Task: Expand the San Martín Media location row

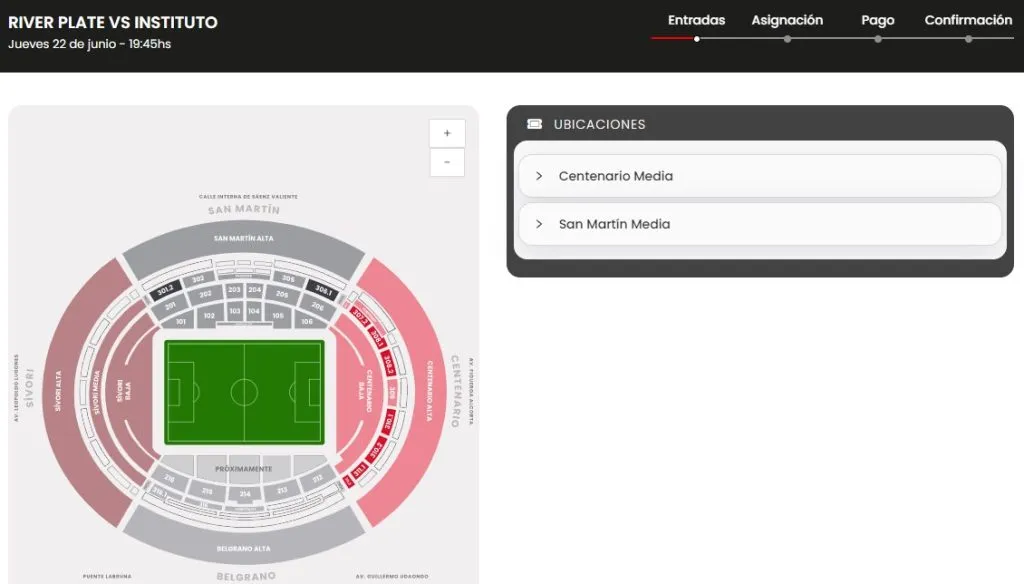Action: pyautogui.click(x=758, y=224)
